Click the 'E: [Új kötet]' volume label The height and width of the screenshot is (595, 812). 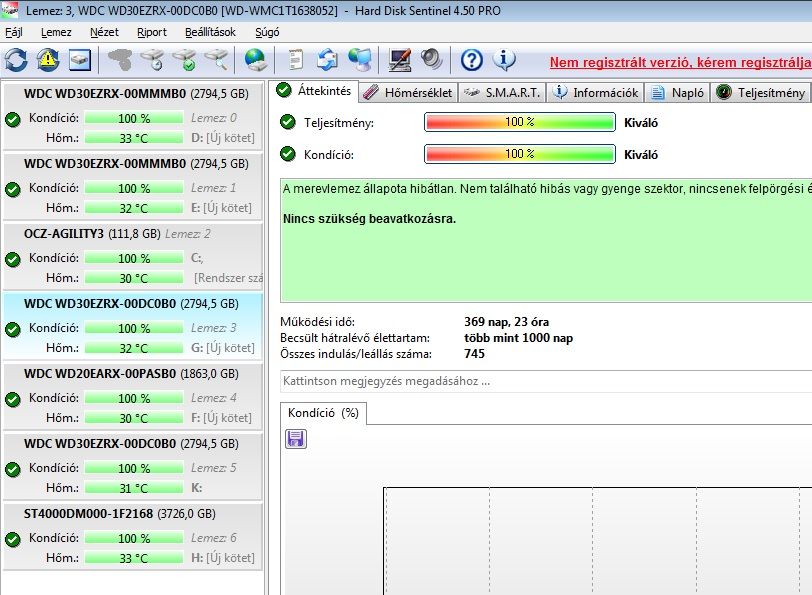221,208
